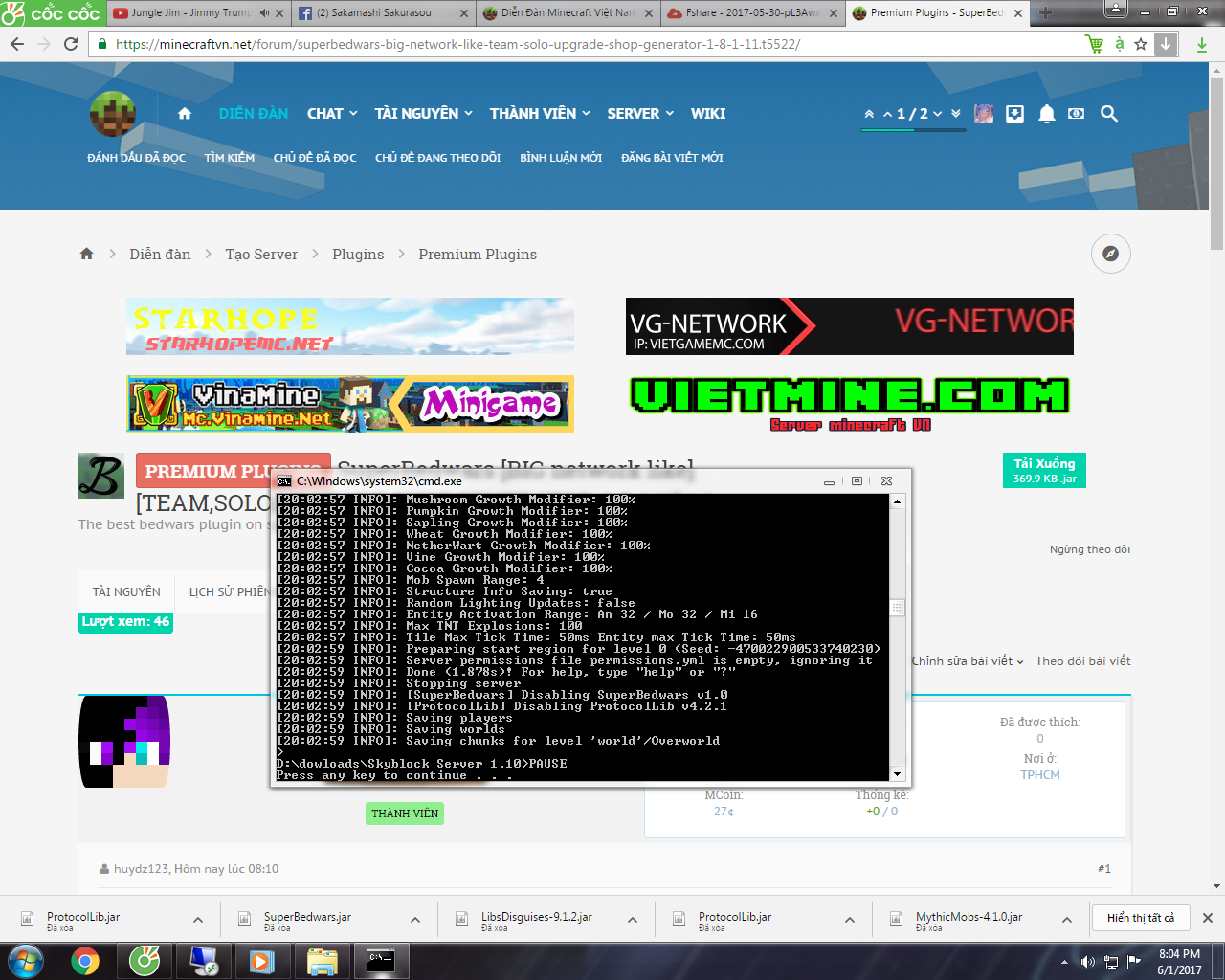This screenshot has width=1225, height=980.
Task: Open ĐĂNG BÀI VIẾT MỚI link
Action: (672, 158)
